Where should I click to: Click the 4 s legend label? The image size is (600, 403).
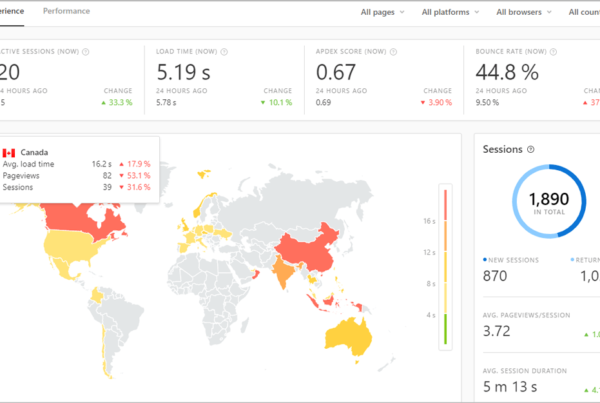[x=430, y=315]
